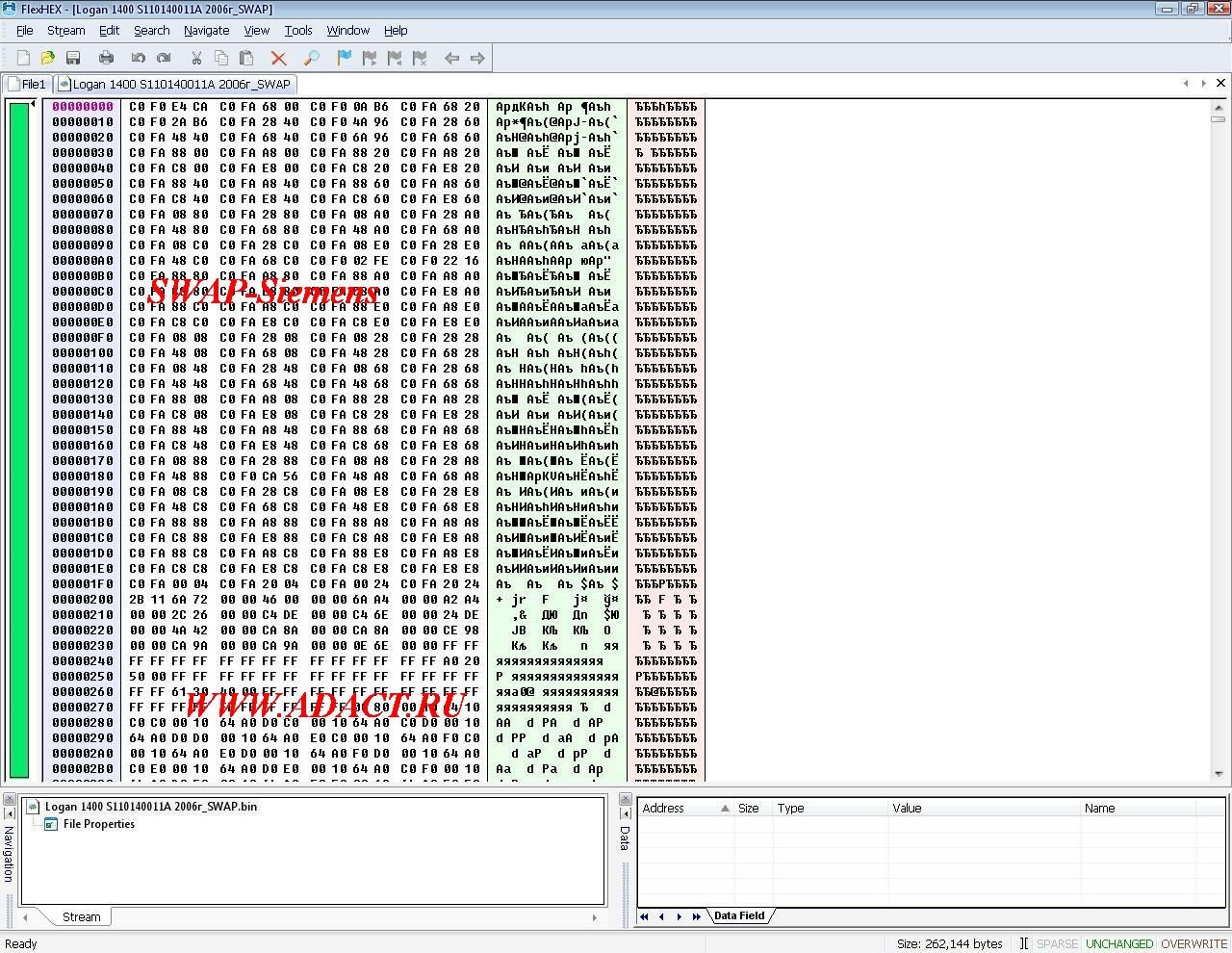The width and height of the screenshot is (1232, 953).
Task: Jump to last Data Field tab arrow
Action: 696,916
